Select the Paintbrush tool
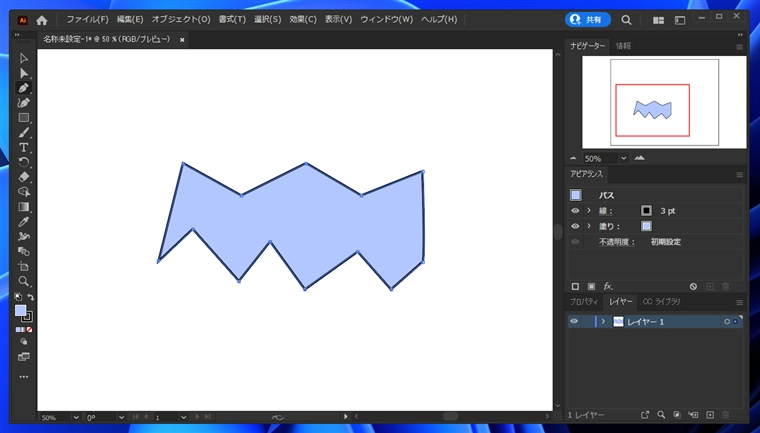Image resolution: width=760 pixels, height=433 pixels. (x=23, y=133)
